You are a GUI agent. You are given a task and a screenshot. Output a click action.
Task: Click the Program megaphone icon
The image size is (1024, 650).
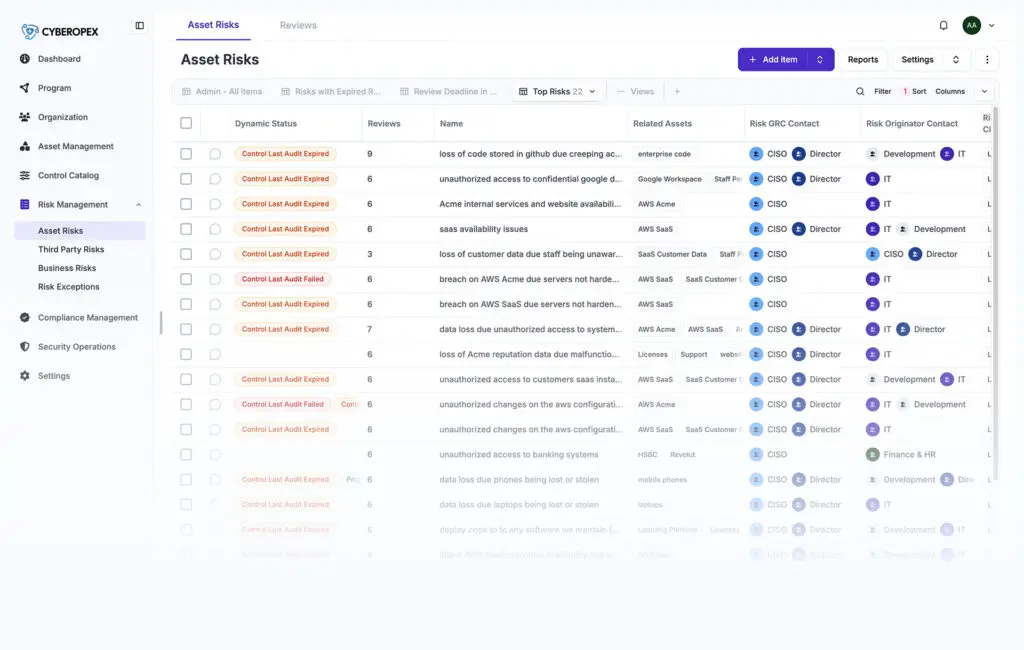25,88
